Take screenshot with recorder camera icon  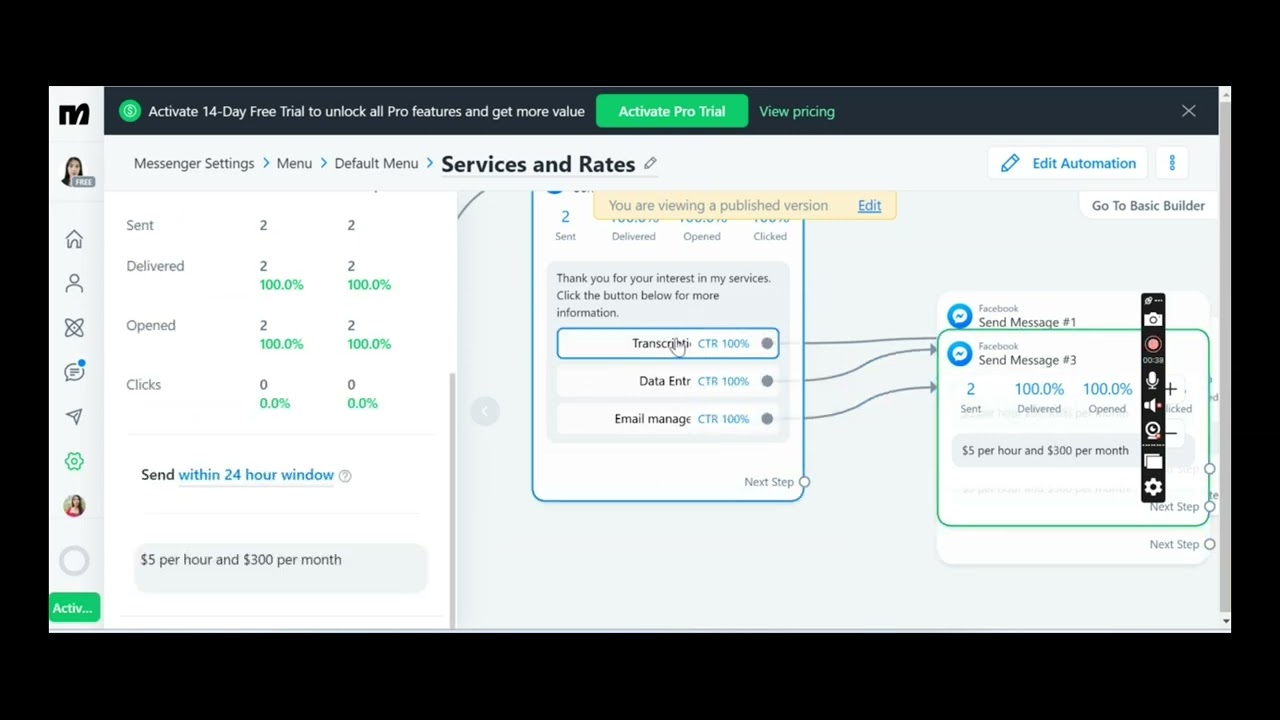(1153, 320)
